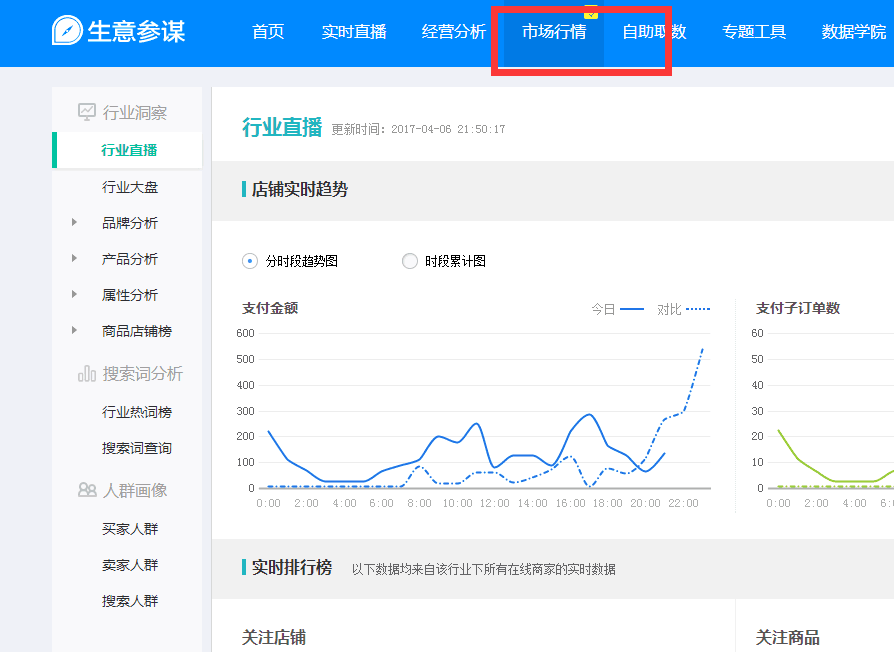The height and width of the screenshot is (652, 894).
Task: Click the 搜索词分析 section header
Action: [x=143, y=374]
